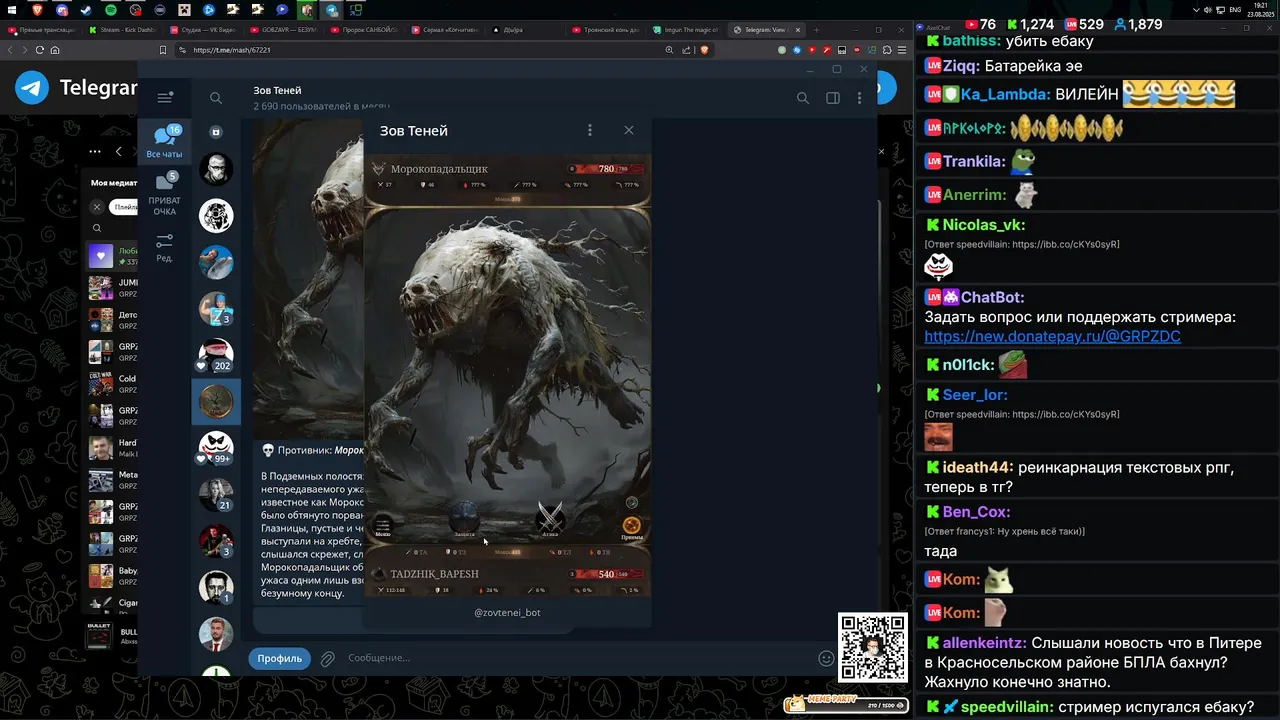Click the Brave shields icon

(x=704, y=50)
